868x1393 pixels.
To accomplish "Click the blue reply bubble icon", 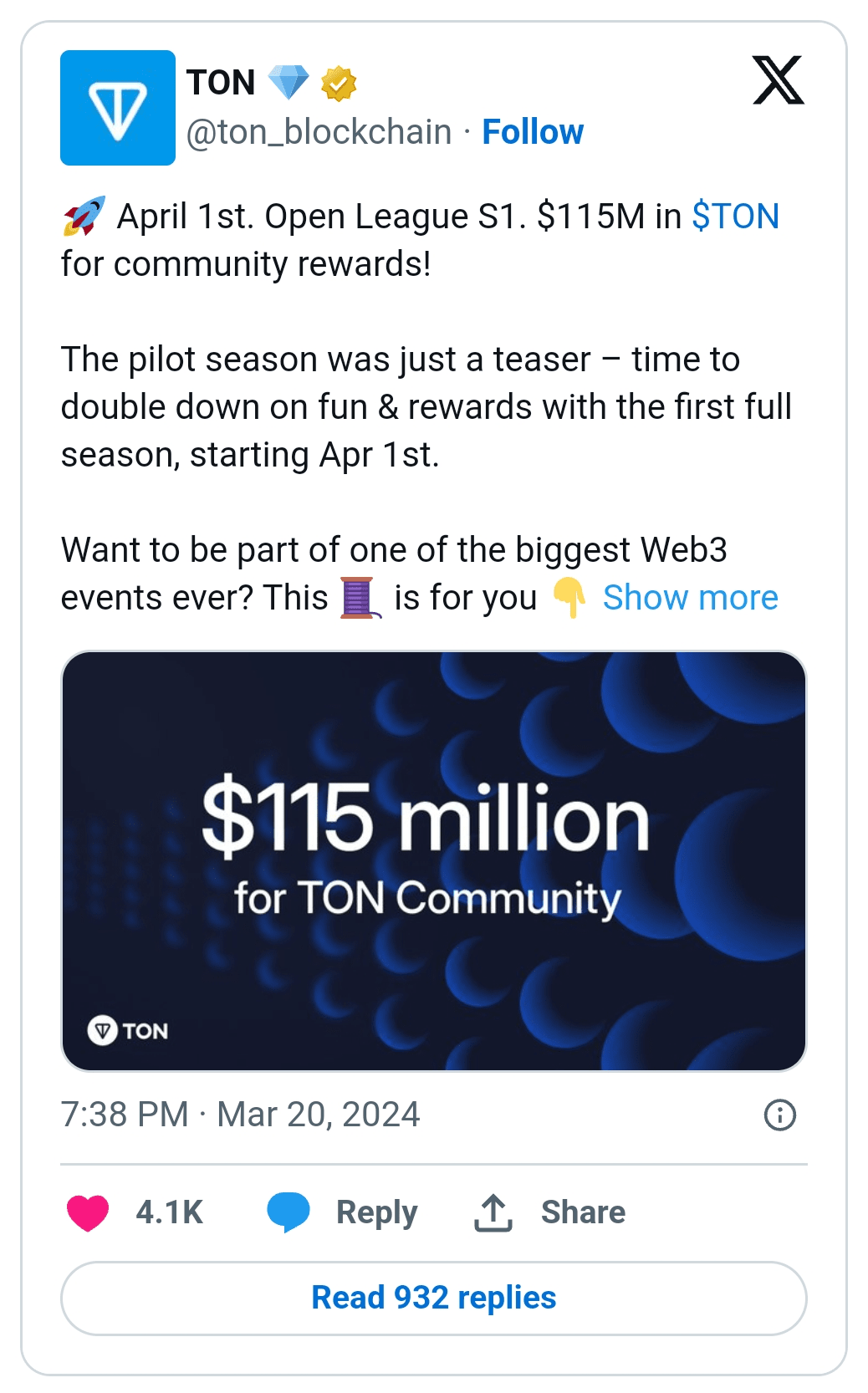I will point(288,1212).
